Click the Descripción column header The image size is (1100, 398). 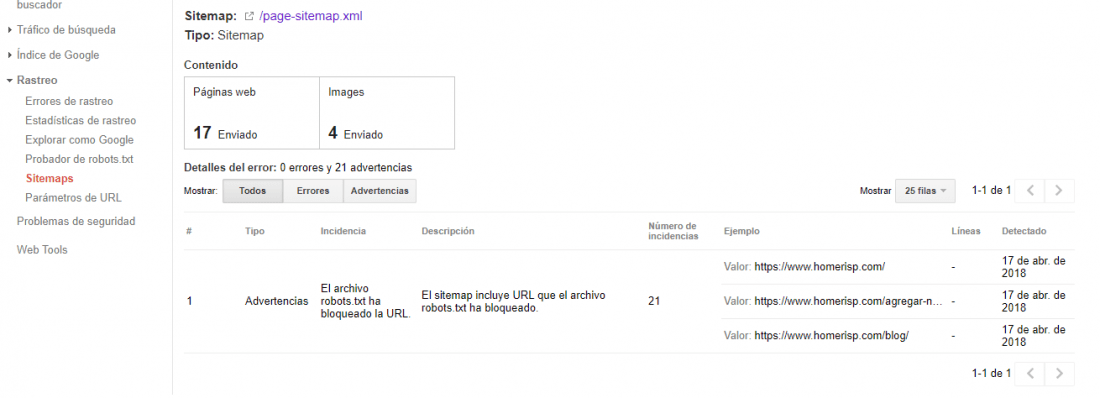coord(448,231)
